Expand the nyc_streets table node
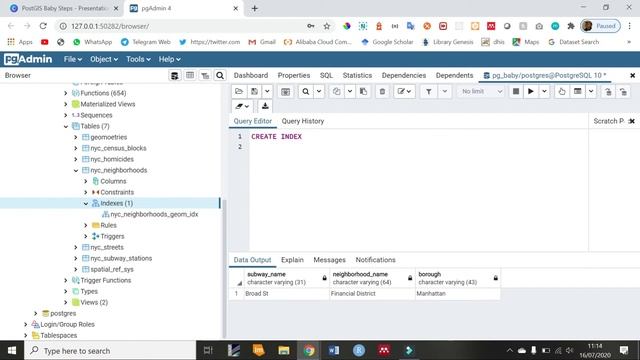This screenshot has width=640, height=360. pos(76,247)
